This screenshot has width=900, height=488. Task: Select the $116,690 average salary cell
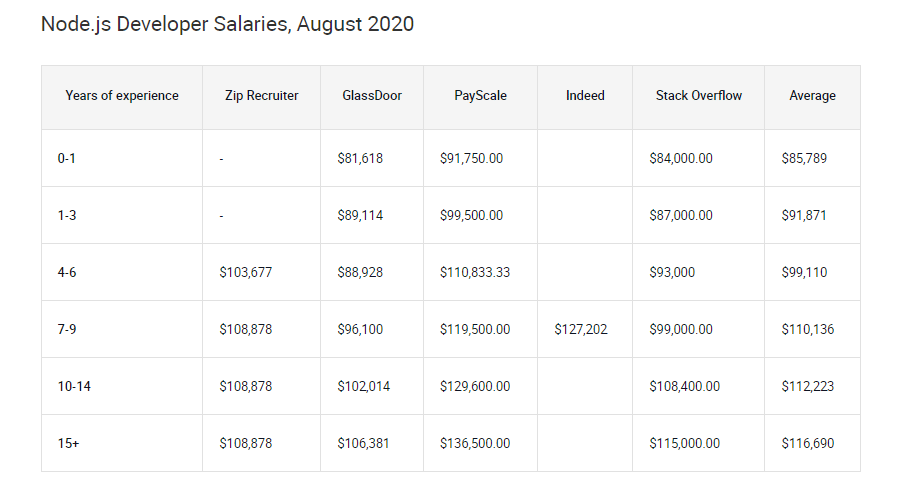click(x=807, y=443)
